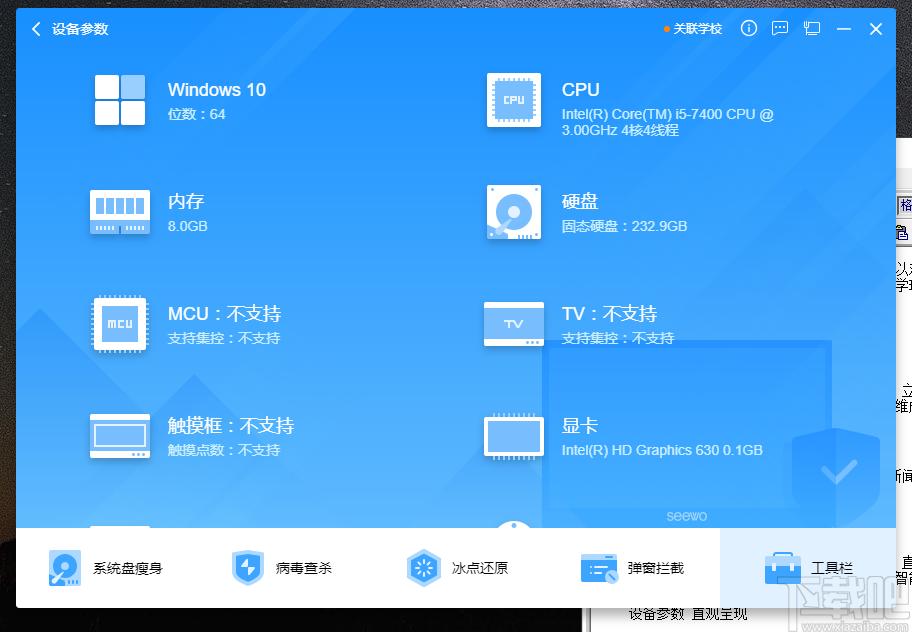912x632 pixels.
Task: Open the info icon in title bar
Action: [749, 28]
